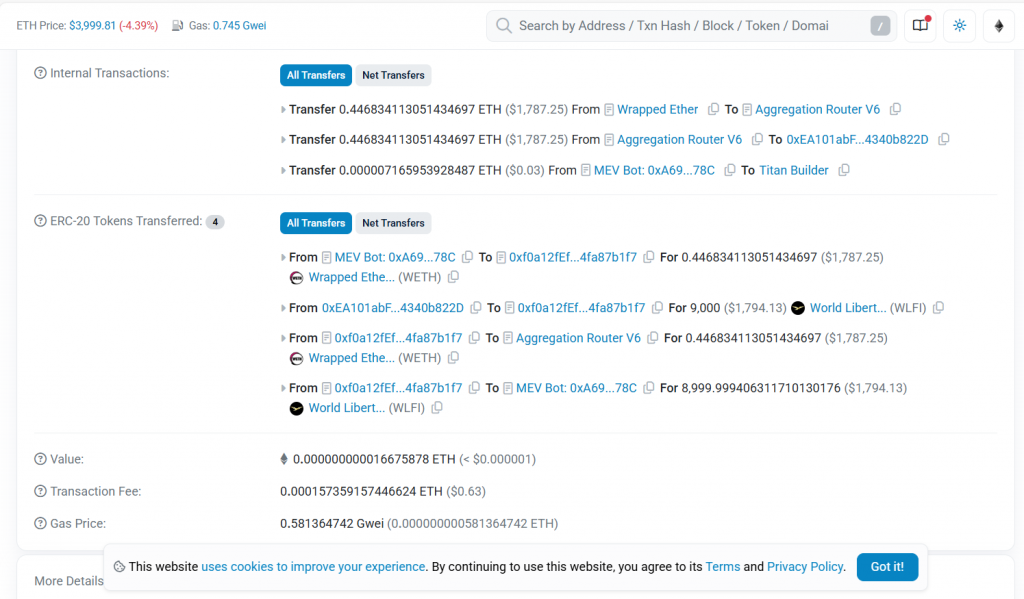Click More Details section label
The width and height of the screenshot is (1024, 599).
coord(69,581)
